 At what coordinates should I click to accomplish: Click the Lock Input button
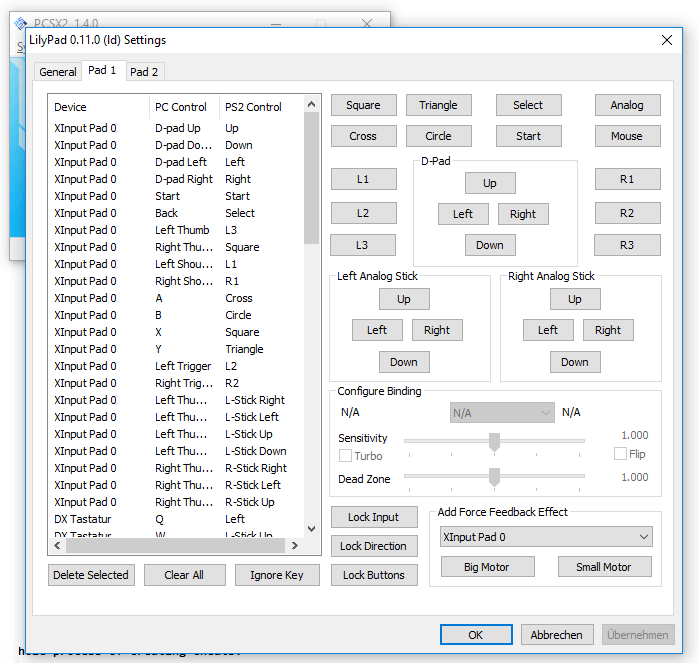(374, 517)
